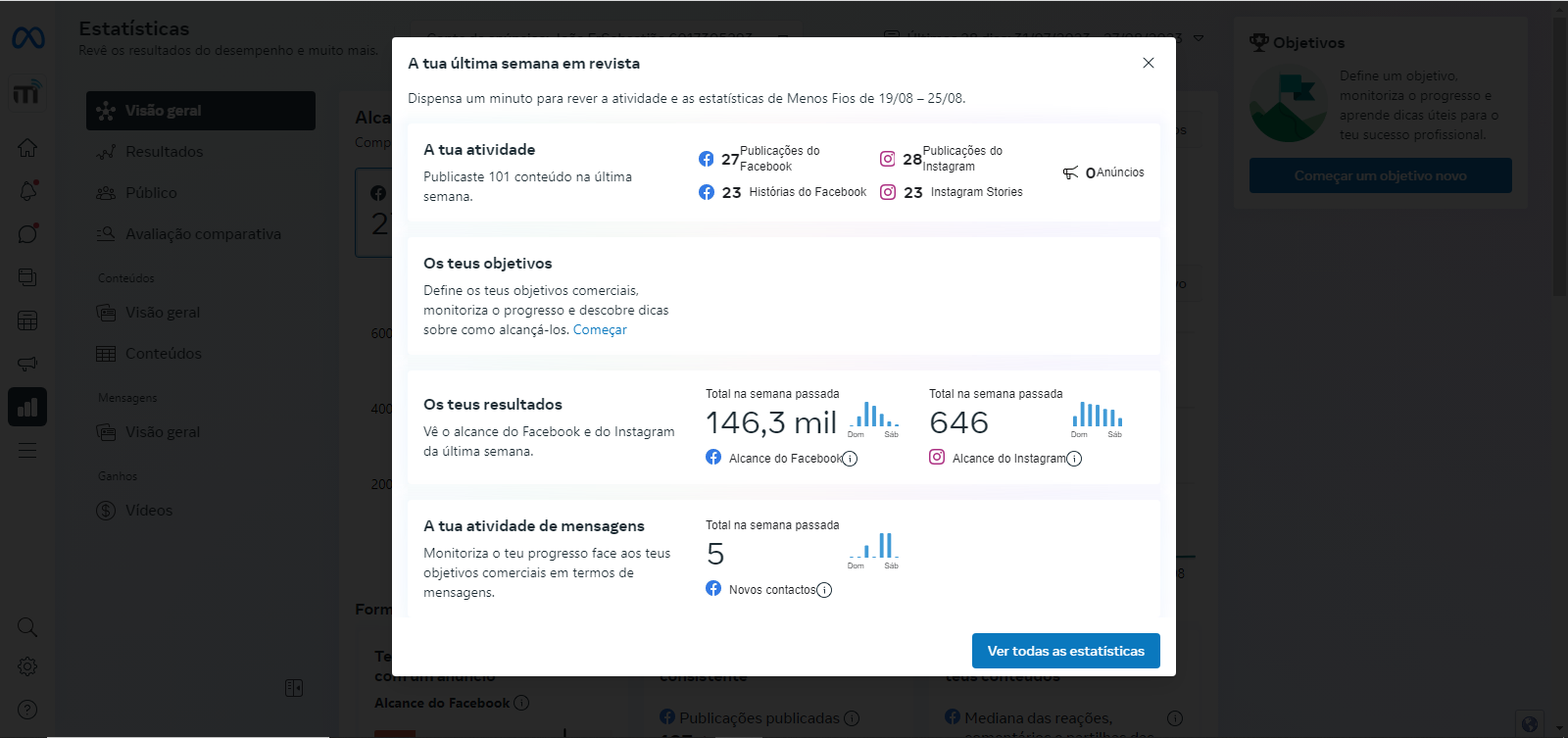Click info icon beside Alcance do Instagram

tap(1074, 459)
